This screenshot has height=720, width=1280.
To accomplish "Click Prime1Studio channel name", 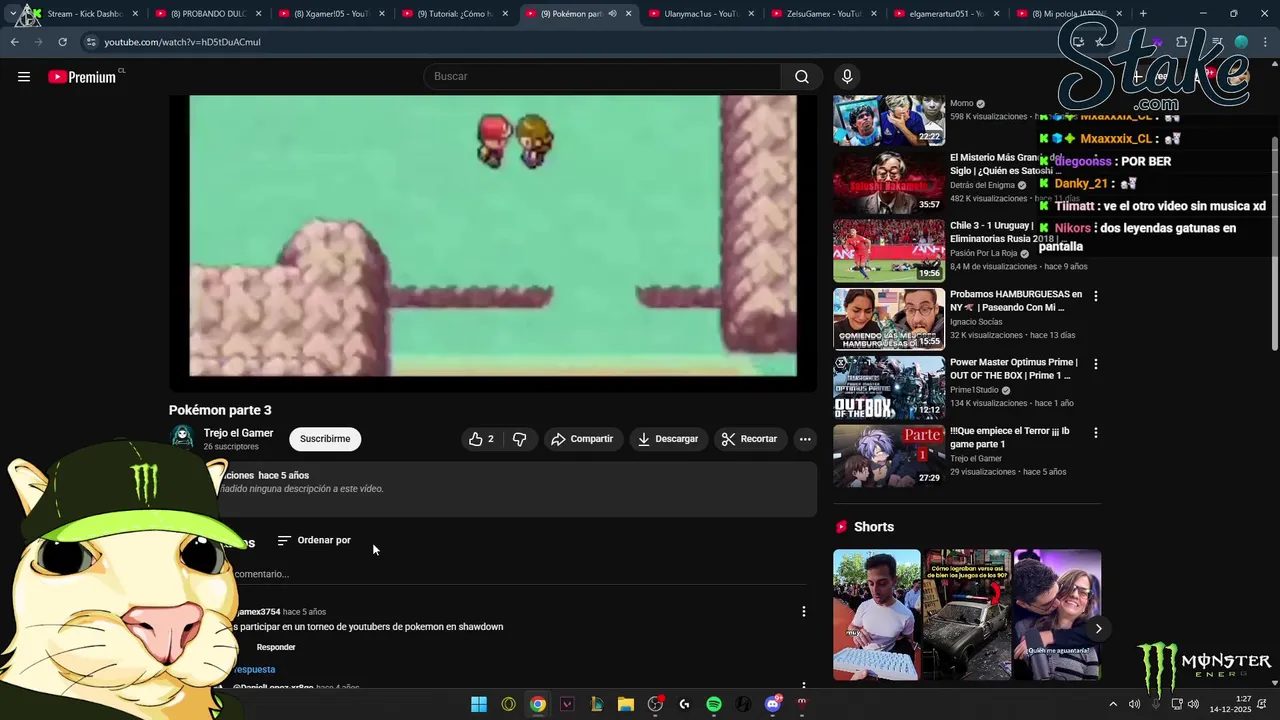I will tap(975, 390).
